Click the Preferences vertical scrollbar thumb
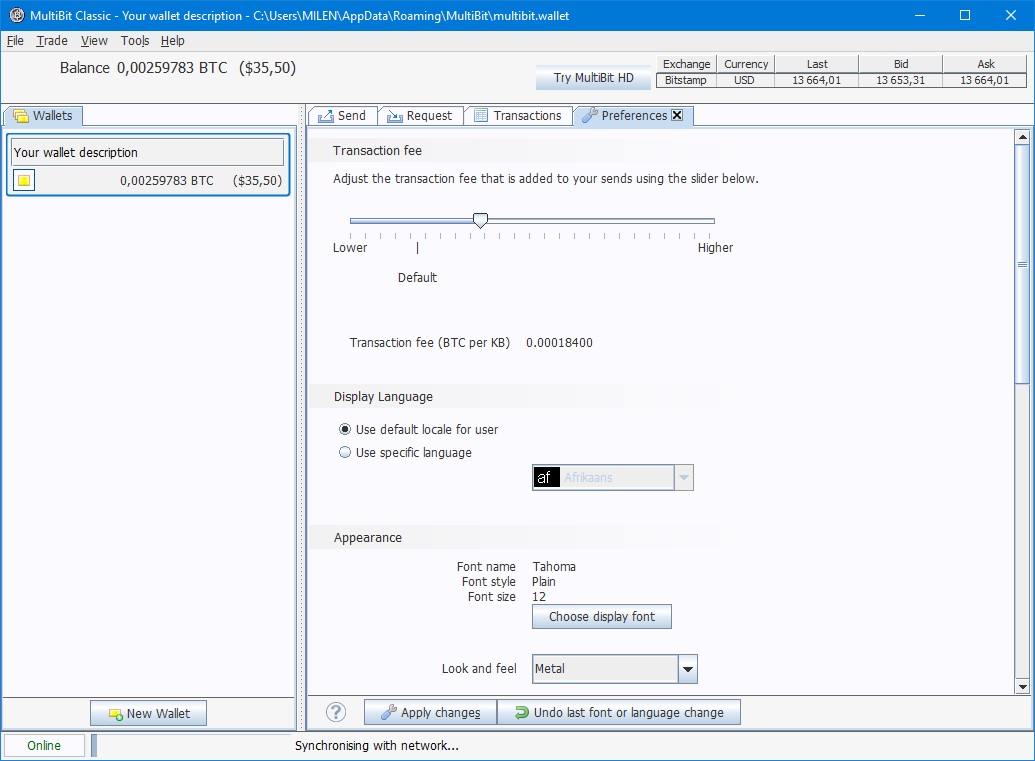The image size is (1035, 761). pyautogui.click(x=1022, y=264)
